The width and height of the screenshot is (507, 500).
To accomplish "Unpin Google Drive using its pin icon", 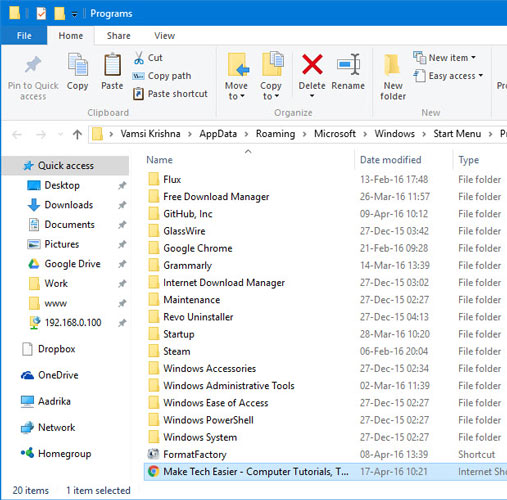I will [x=122, y=264].
